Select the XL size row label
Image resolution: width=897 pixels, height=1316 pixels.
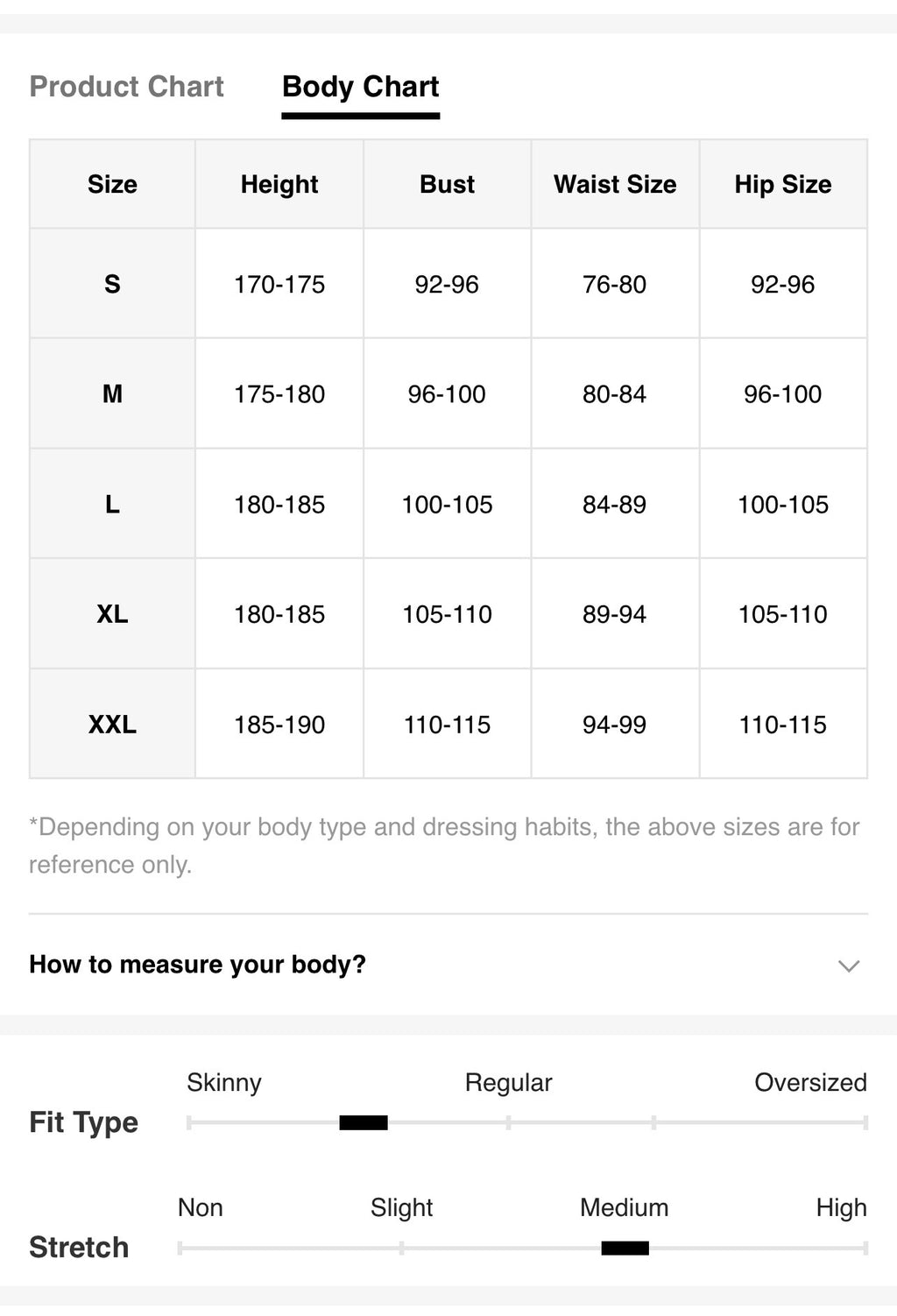point(112,614)
